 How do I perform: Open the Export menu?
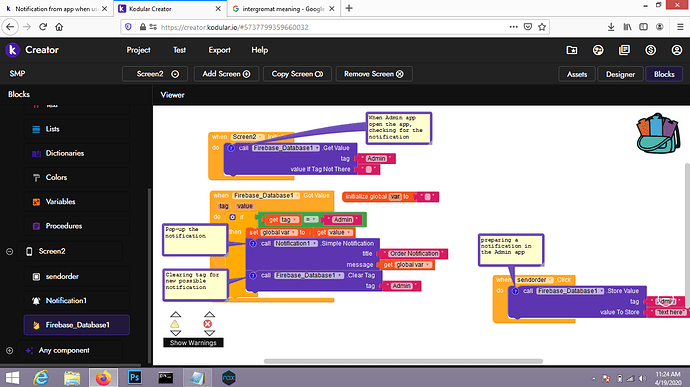coord(219,50)
